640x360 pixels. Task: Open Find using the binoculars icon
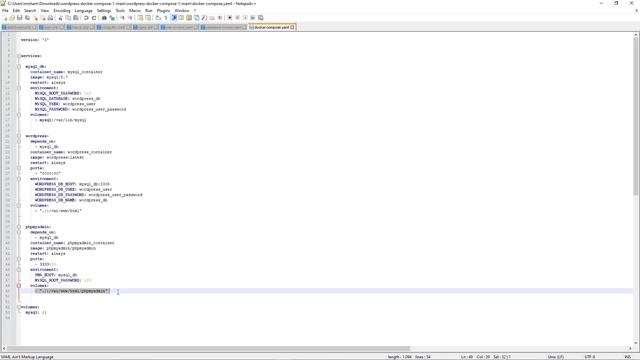click(104, 18)
